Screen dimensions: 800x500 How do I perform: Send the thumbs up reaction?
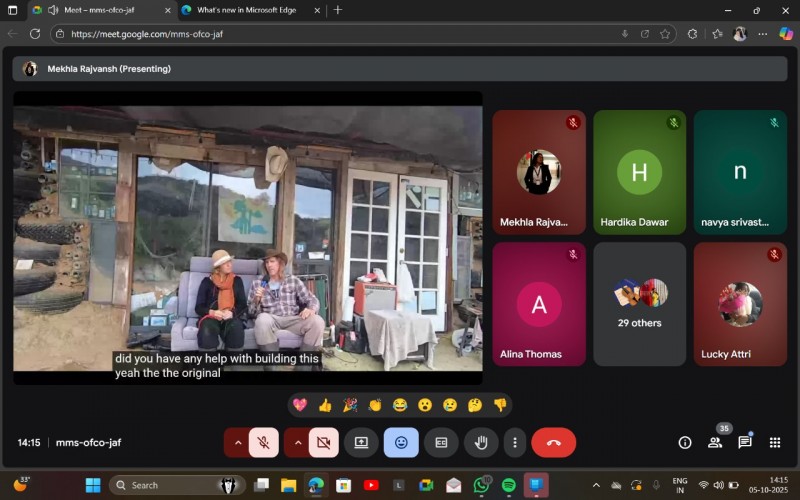pyautogui.click(x=325, y=405)
